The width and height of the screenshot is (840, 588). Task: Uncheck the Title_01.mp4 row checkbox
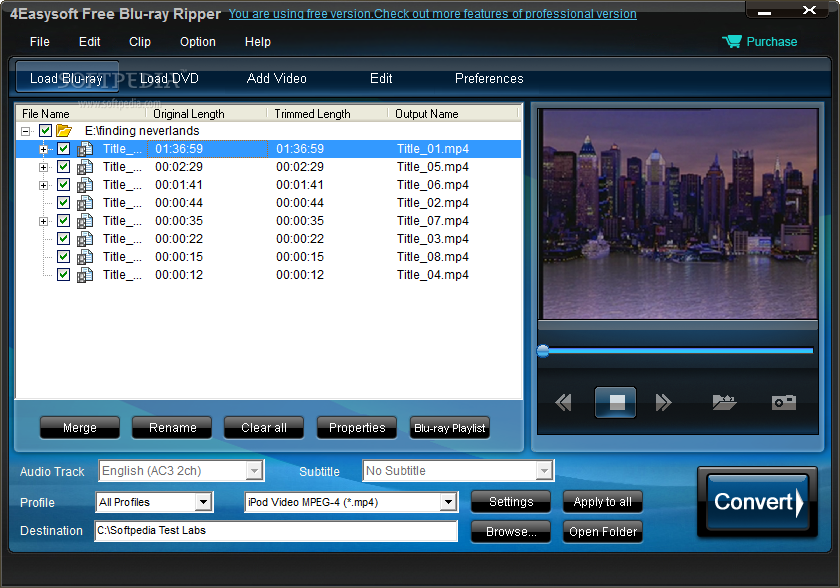tap(63, 148)
